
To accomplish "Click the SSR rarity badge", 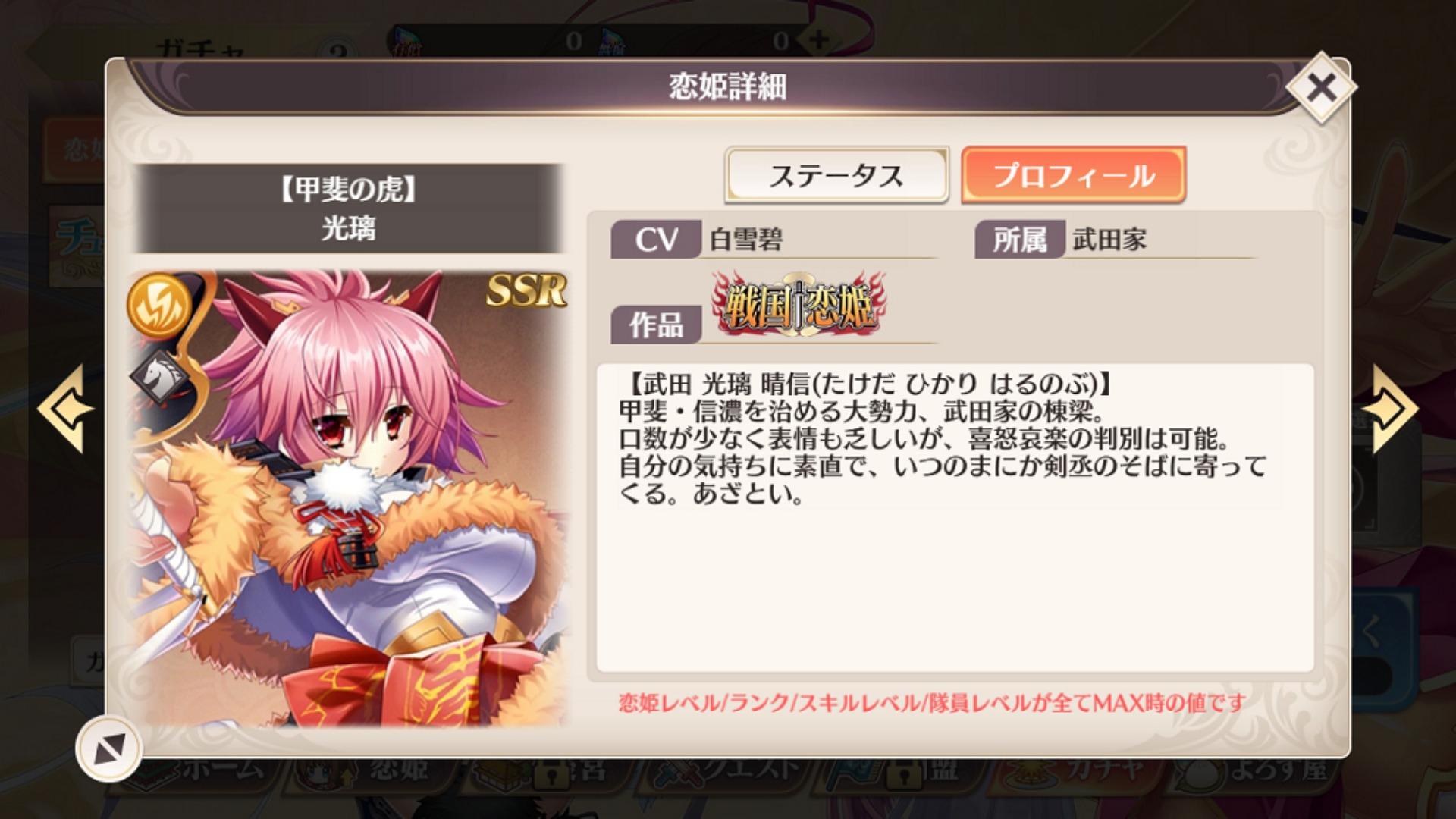I will pos(526,290).
